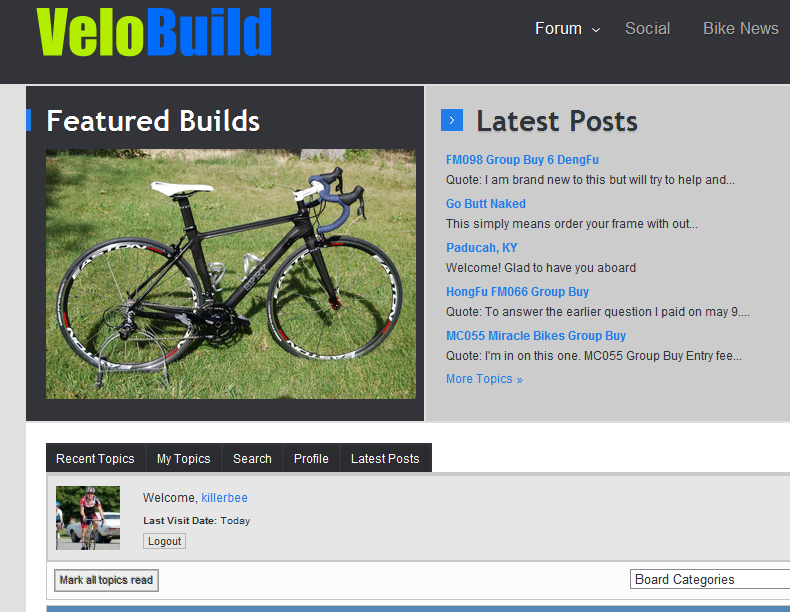Open the Go Butt Naked post
The width and height of the screenshot is (790, 612).
point(486,203)
